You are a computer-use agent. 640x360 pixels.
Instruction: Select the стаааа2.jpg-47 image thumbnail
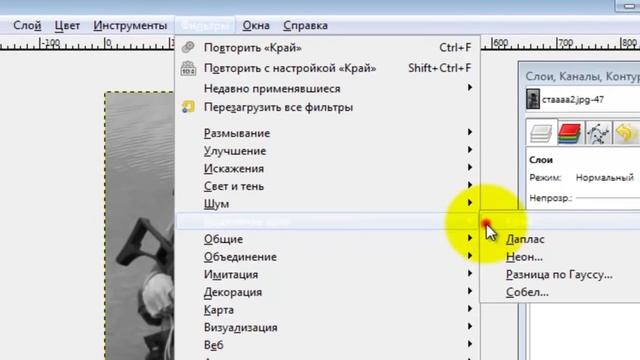coord(533,99)
